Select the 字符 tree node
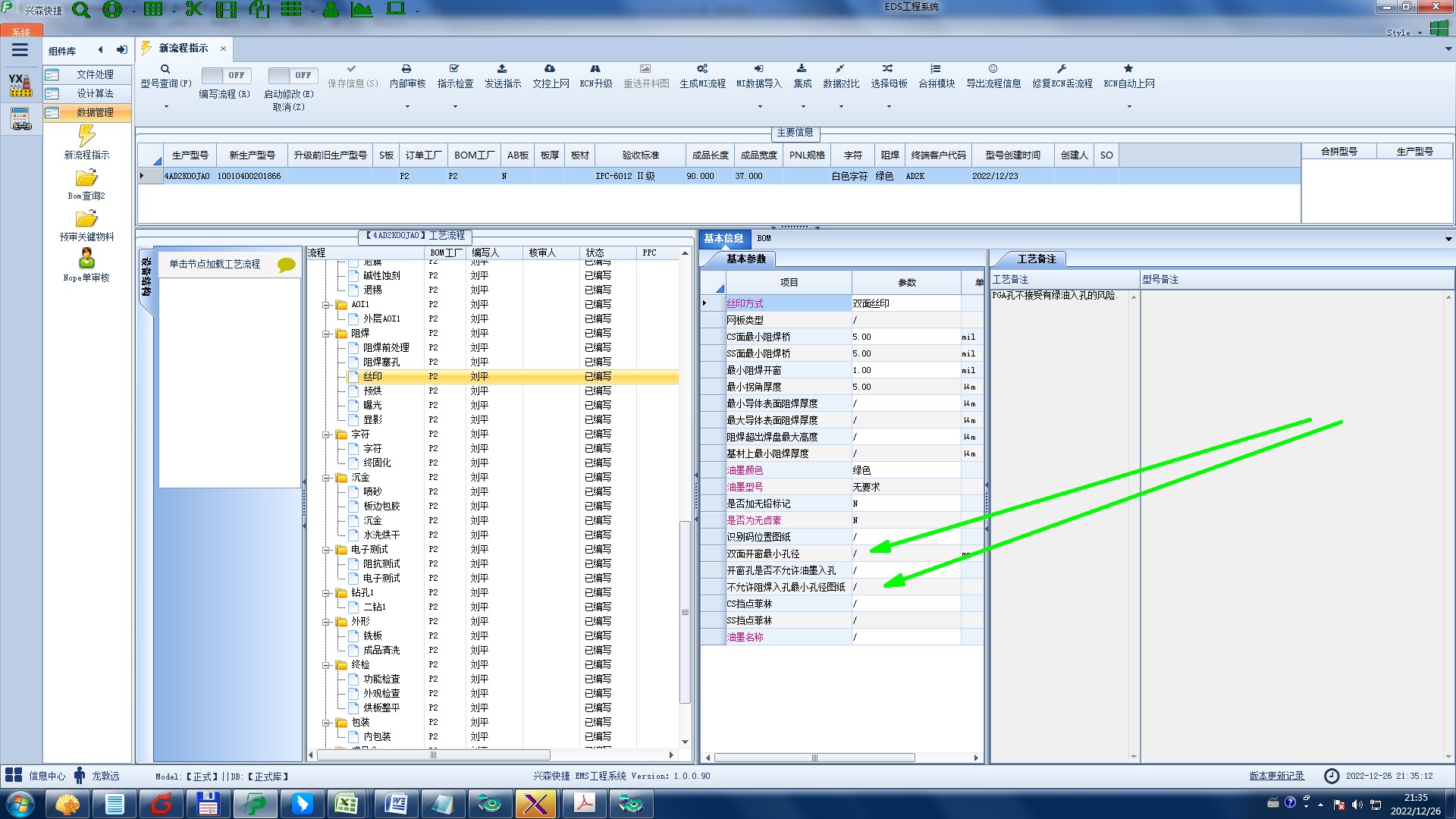 coord(372,449)
